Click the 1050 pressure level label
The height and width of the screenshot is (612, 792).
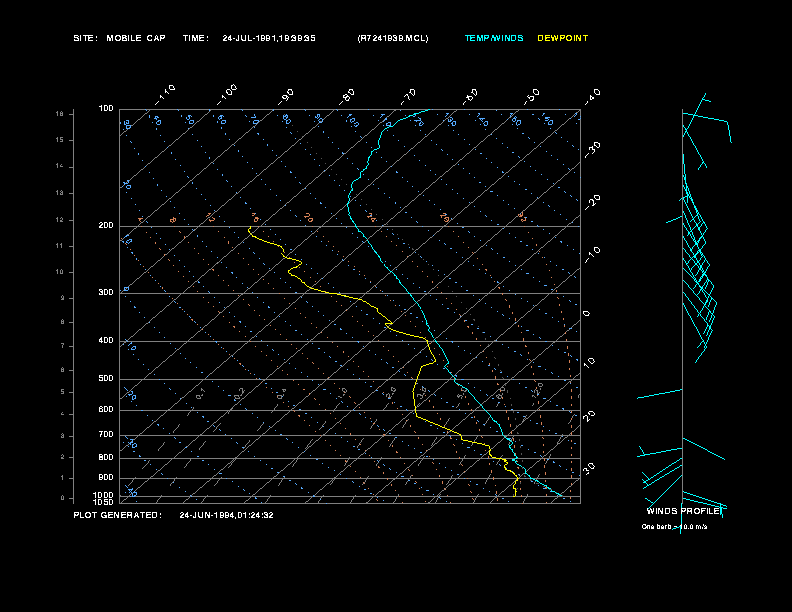coord(105,502)
